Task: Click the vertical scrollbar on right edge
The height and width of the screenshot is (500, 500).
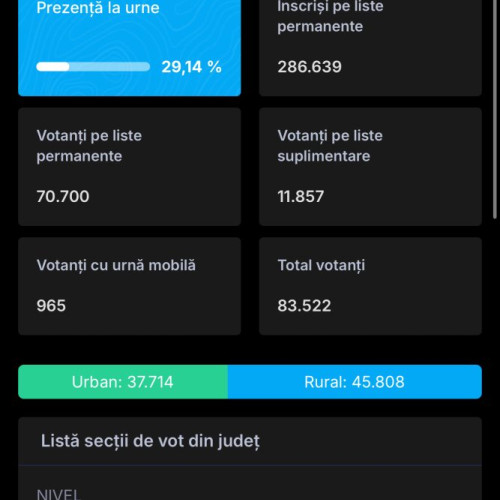Action: point(495,109)
